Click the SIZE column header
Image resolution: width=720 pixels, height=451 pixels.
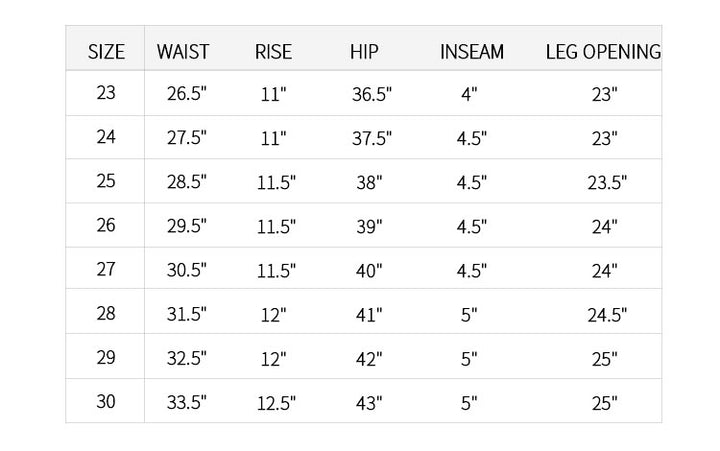click(x=107, y=51)
